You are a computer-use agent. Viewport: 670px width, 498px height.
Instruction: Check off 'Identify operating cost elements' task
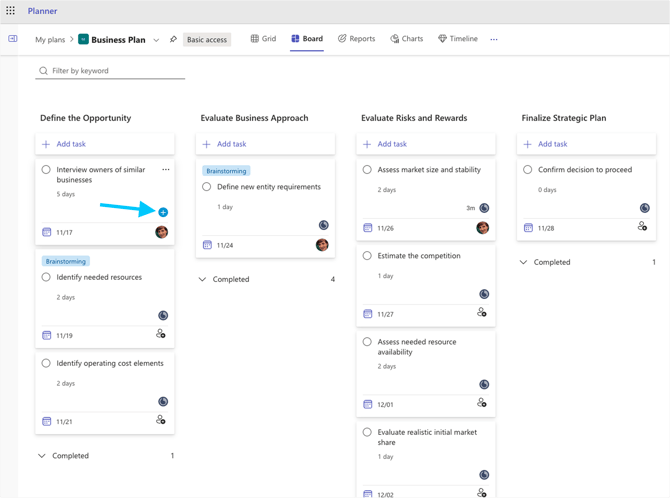click(46, 363)
